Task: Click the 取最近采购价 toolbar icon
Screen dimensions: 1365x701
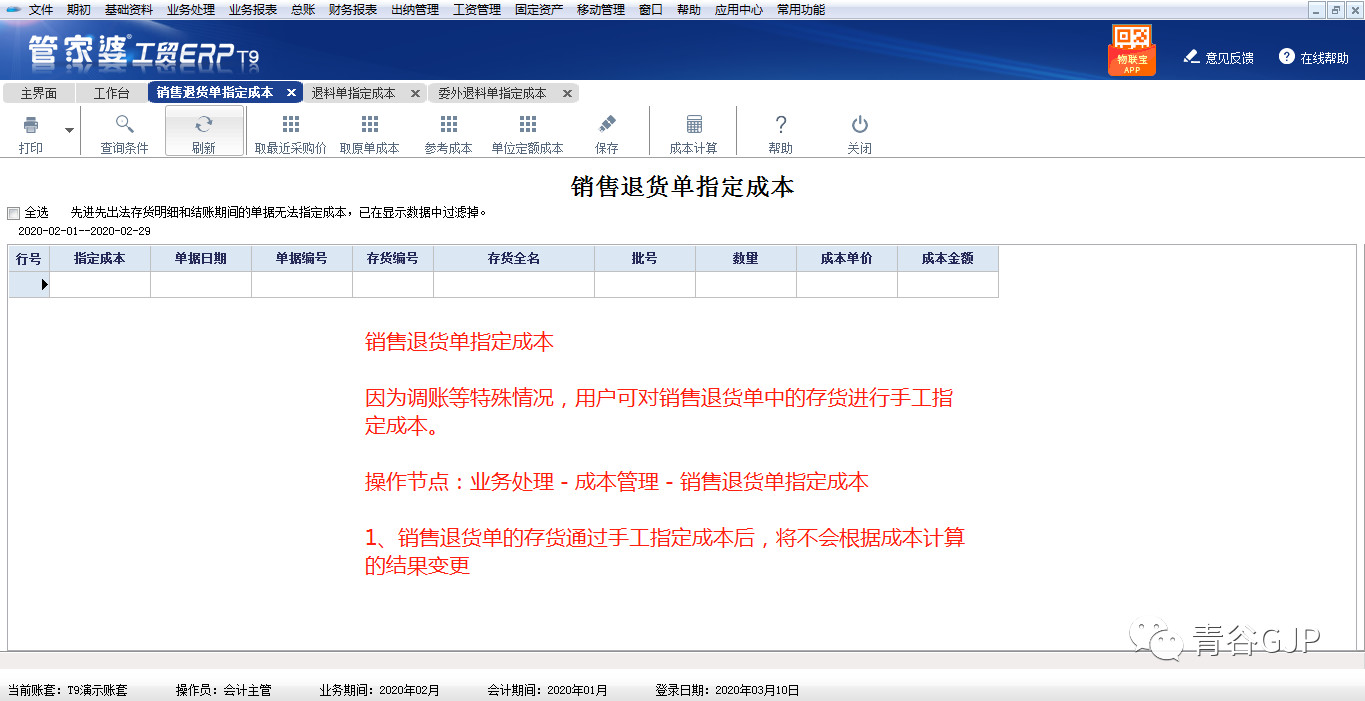Action: tap(289, 130)
